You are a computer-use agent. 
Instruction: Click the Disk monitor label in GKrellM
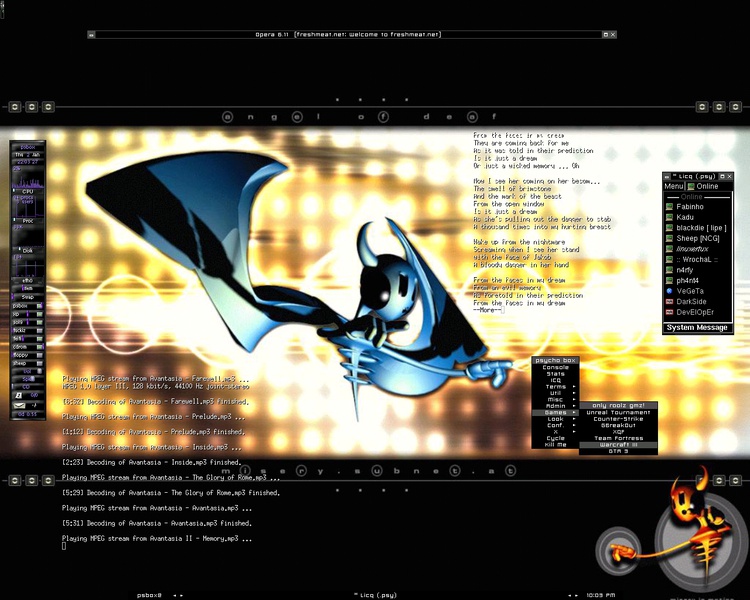27,251
